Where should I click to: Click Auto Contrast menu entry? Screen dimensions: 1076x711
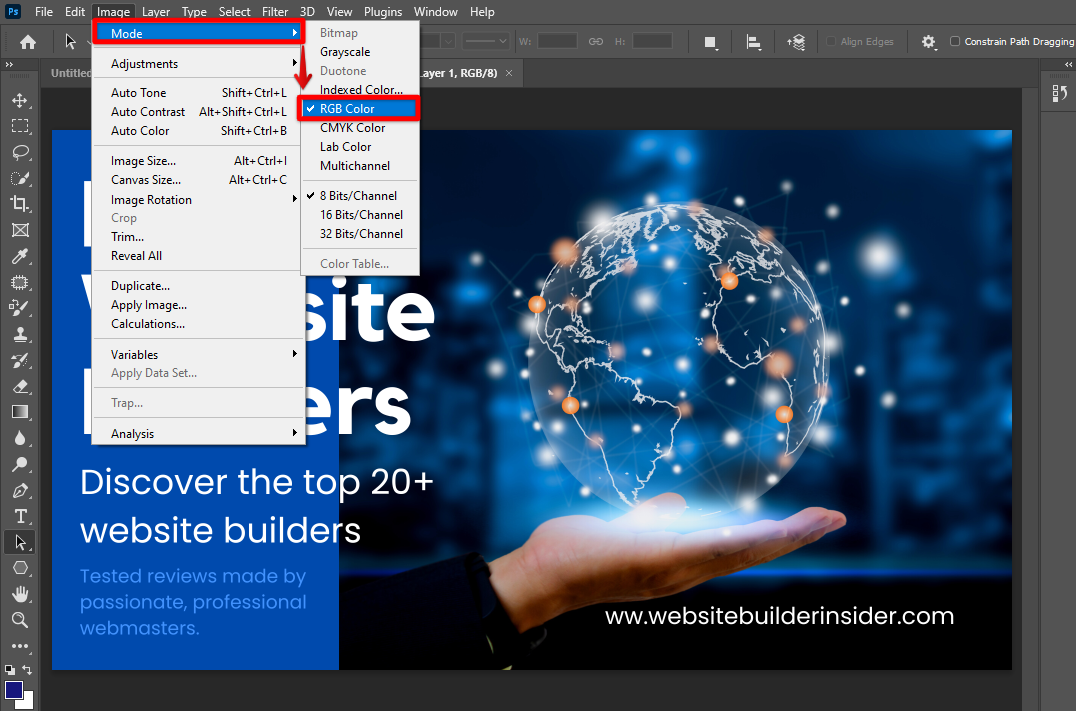coord(148,112)
